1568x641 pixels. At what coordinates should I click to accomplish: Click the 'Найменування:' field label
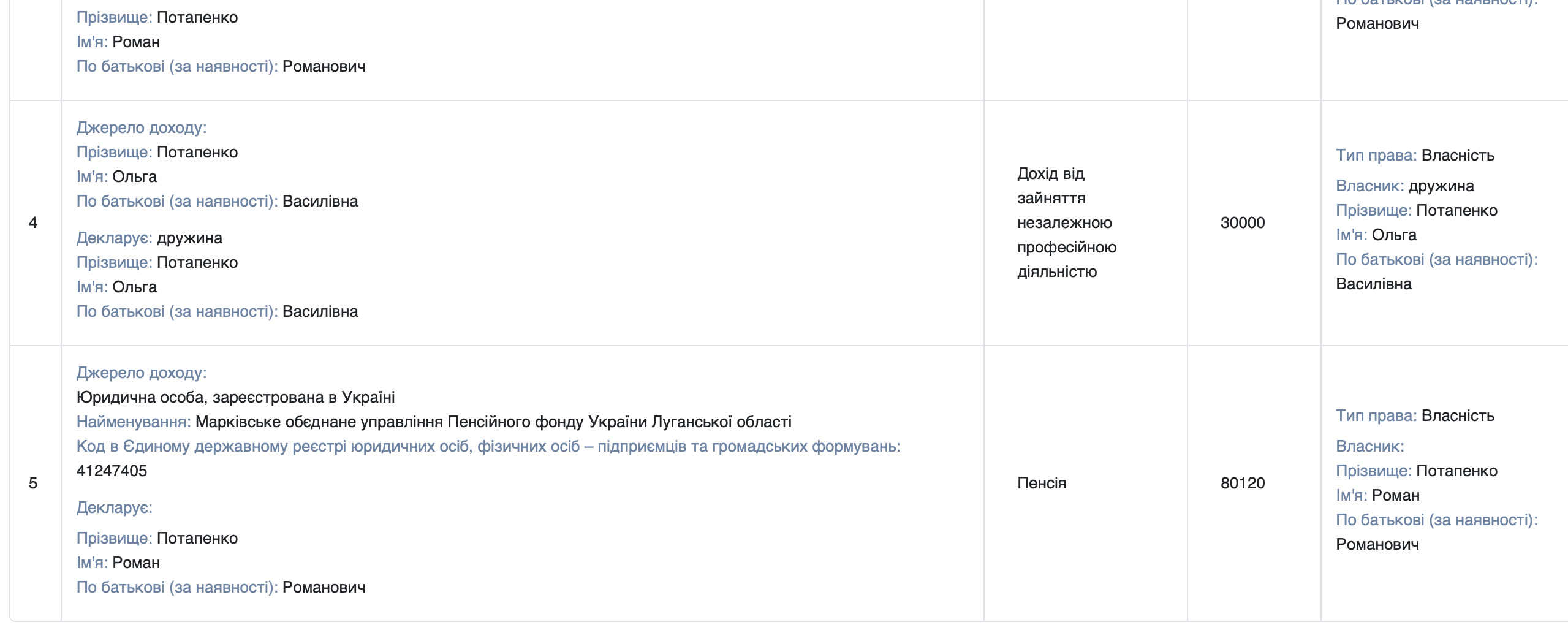click(134, 422)
